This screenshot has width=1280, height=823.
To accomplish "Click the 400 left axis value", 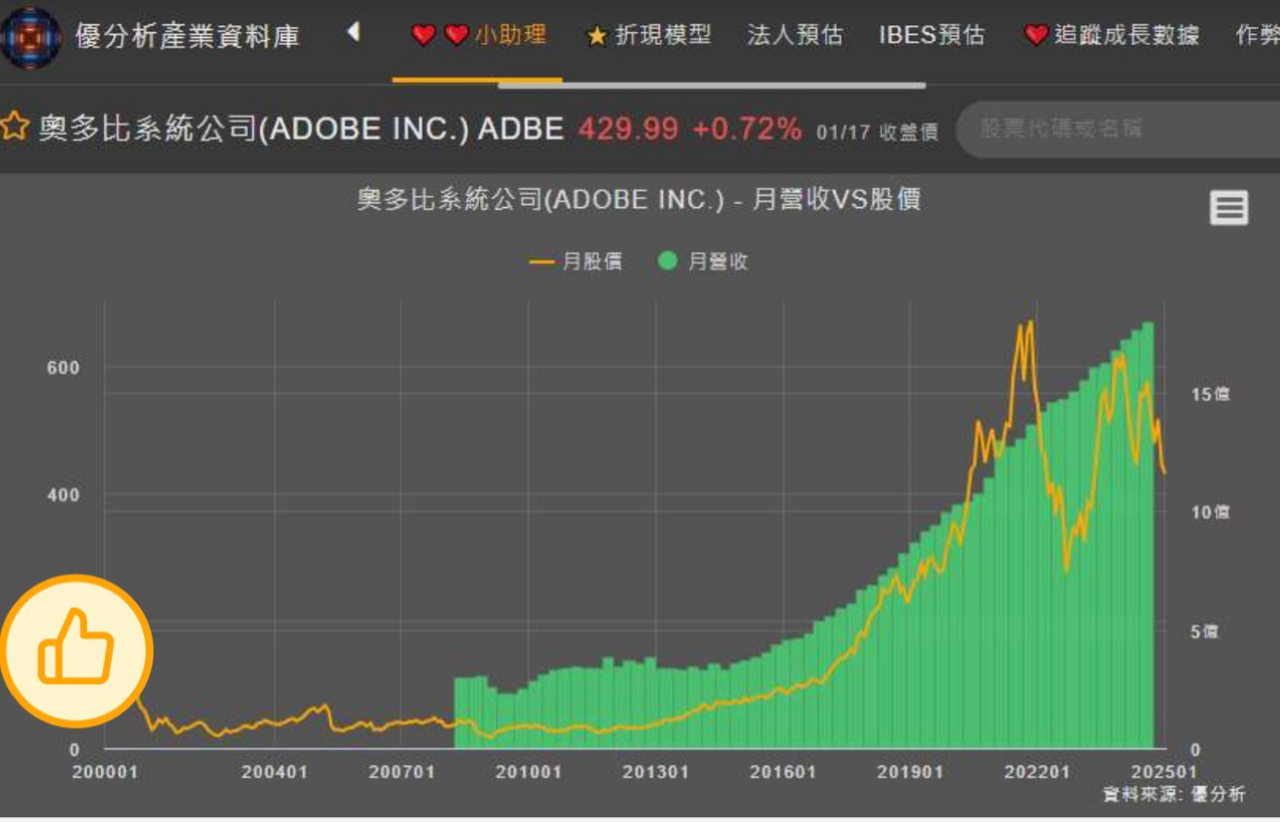I will point(63,495).
